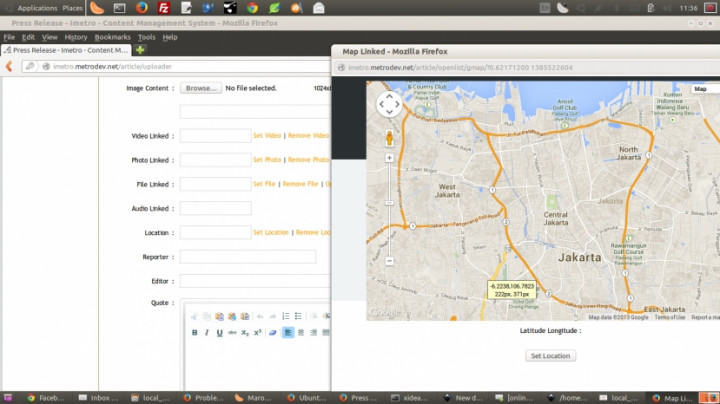Toggle bold in the Quote editor
Viewport: 720px width, 404px height.
click(194, 332)
